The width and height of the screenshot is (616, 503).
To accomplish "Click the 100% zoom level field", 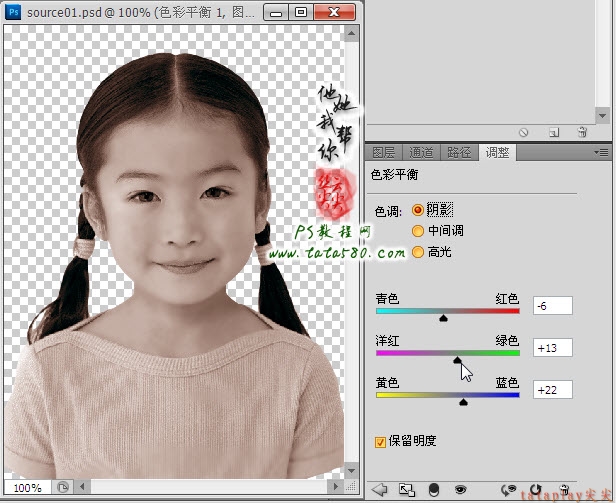I will [28, 488].
